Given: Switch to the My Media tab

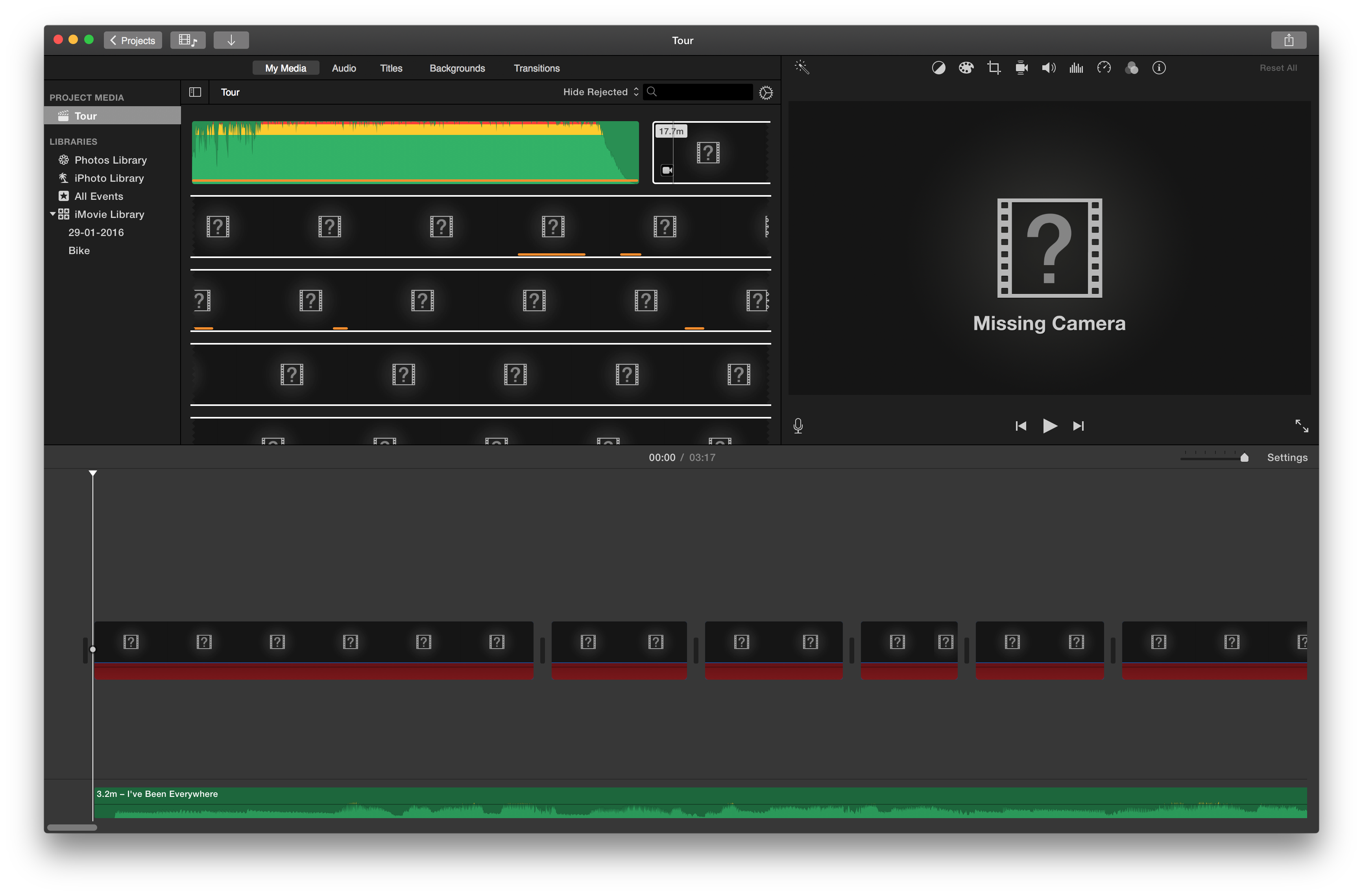Looking at the screenshot, I should pos(285,68).
